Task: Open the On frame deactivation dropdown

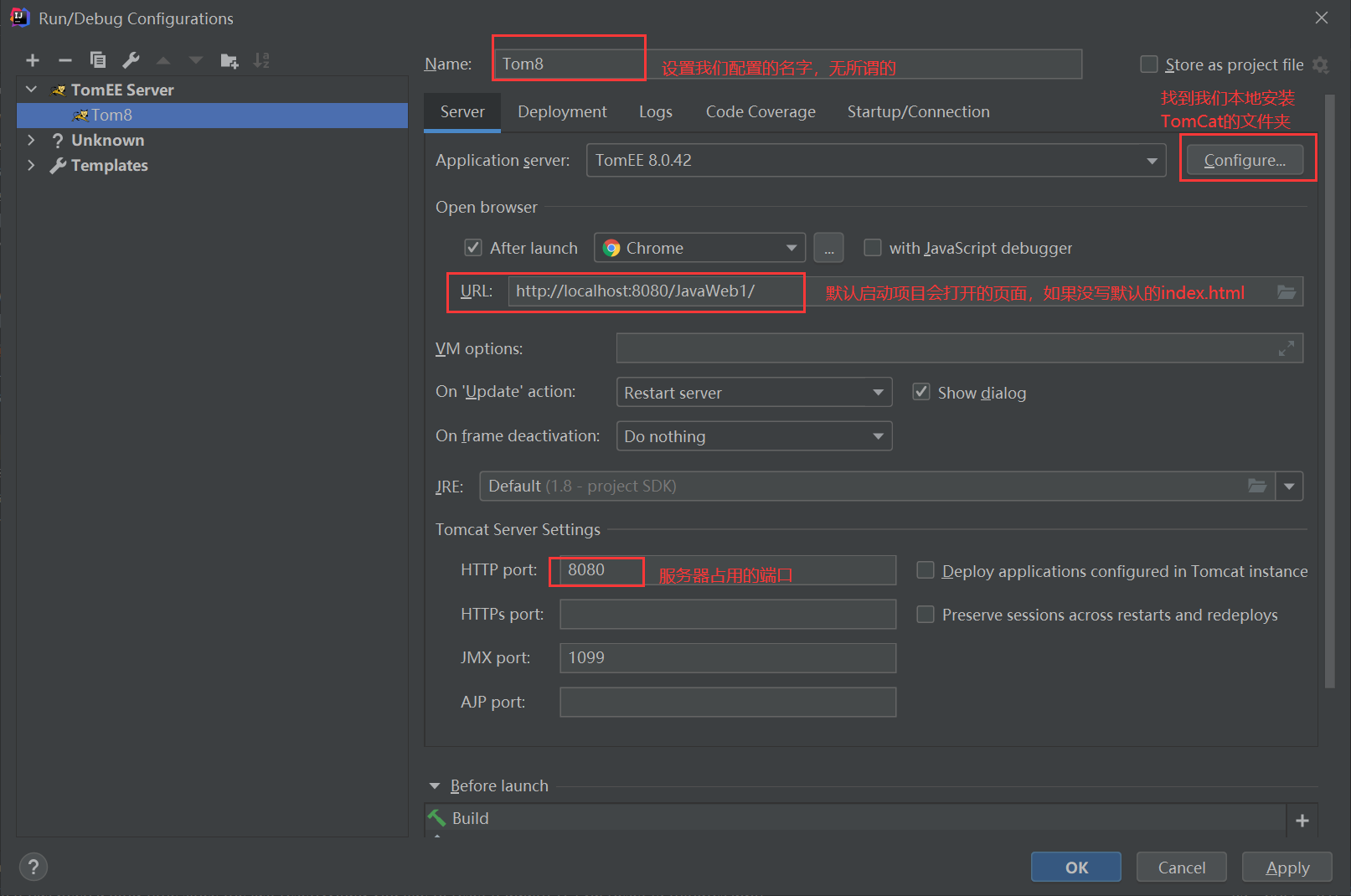Action: [x=754, y=435]
